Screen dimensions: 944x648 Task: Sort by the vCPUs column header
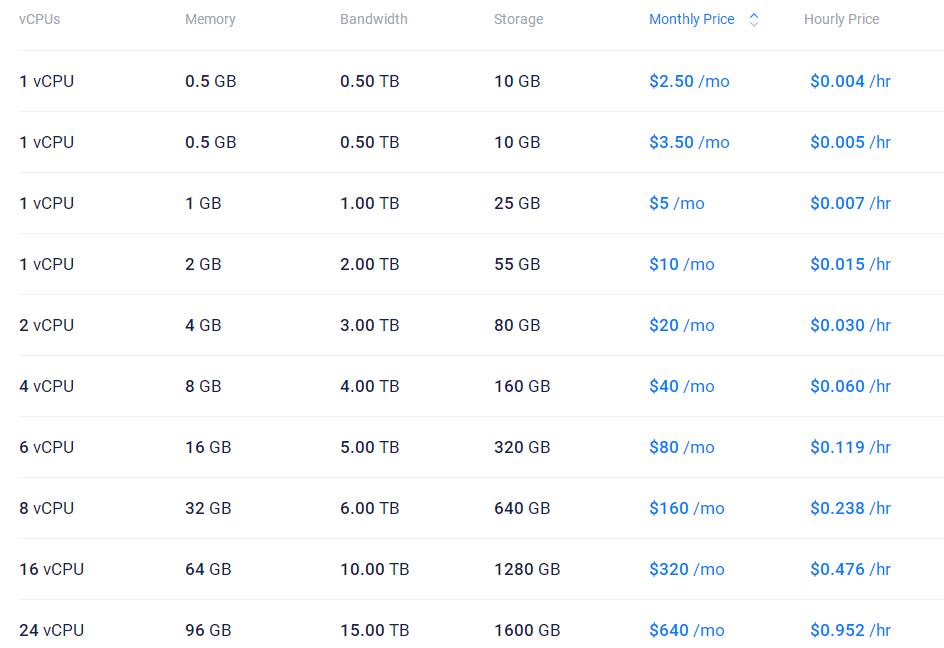pyautogui.click(x=40, y=20)
